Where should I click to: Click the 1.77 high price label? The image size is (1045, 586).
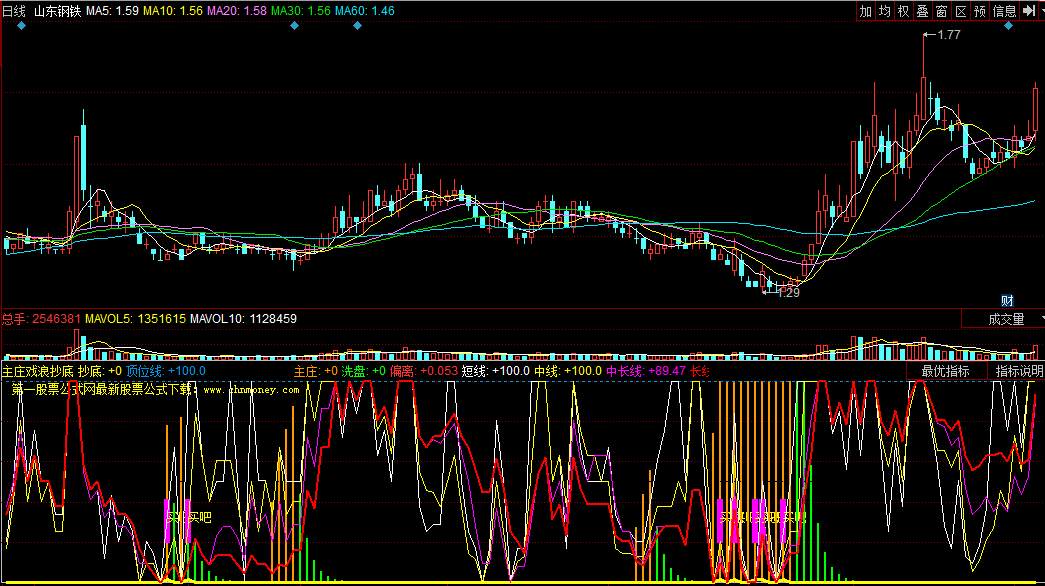point(948,35)
